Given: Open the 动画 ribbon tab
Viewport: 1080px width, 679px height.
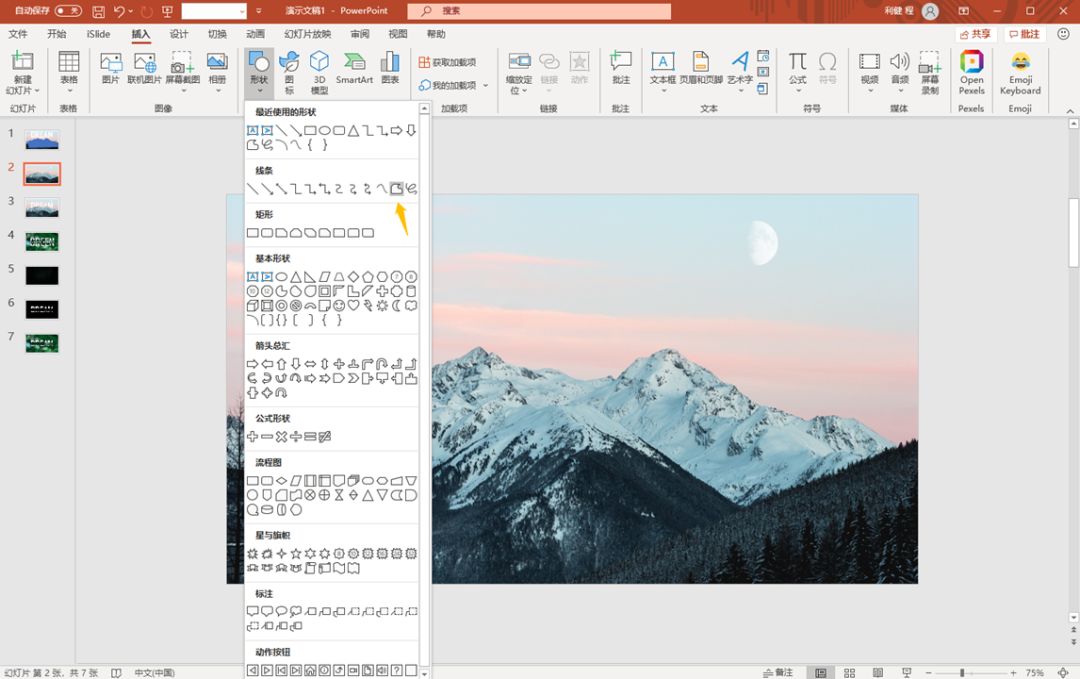Looking at the screenshot, I should tap(255, 34).
